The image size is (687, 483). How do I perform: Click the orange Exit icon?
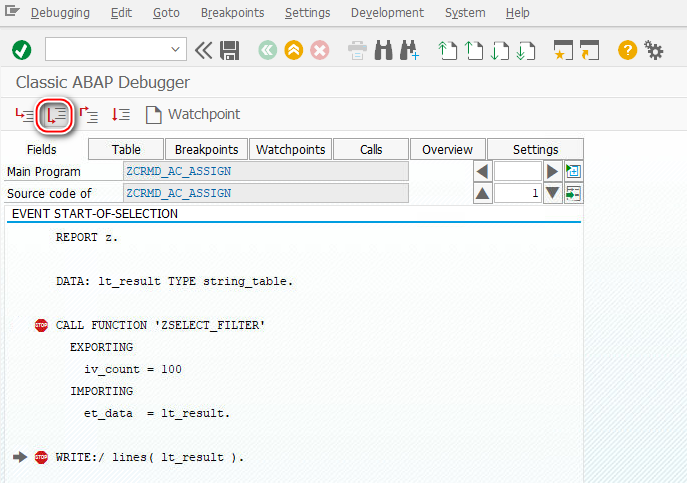click(294, 50)
